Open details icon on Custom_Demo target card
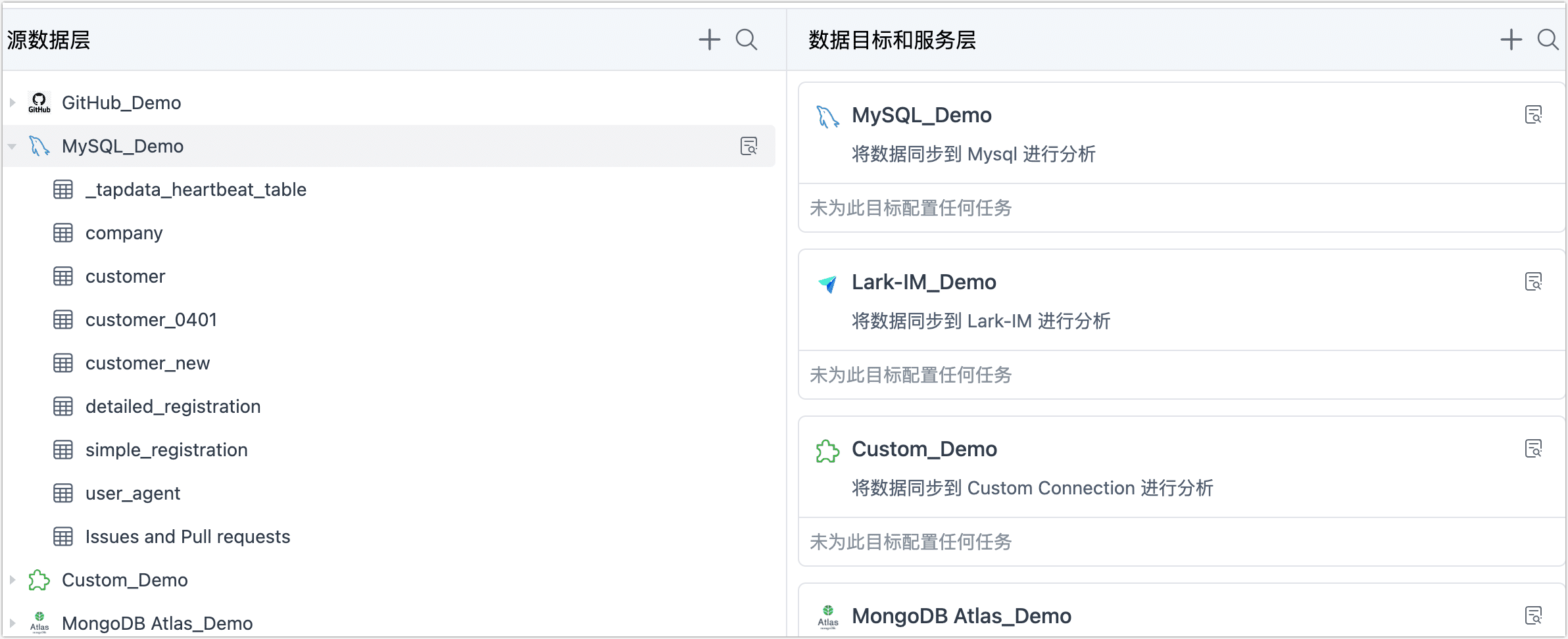 click(1533, 449)
